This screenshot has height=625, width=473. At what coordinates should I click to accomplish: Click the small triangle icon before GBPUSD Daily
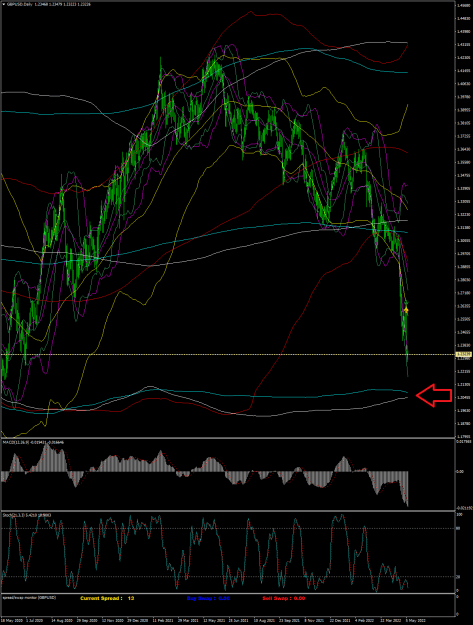pos(4,4)
